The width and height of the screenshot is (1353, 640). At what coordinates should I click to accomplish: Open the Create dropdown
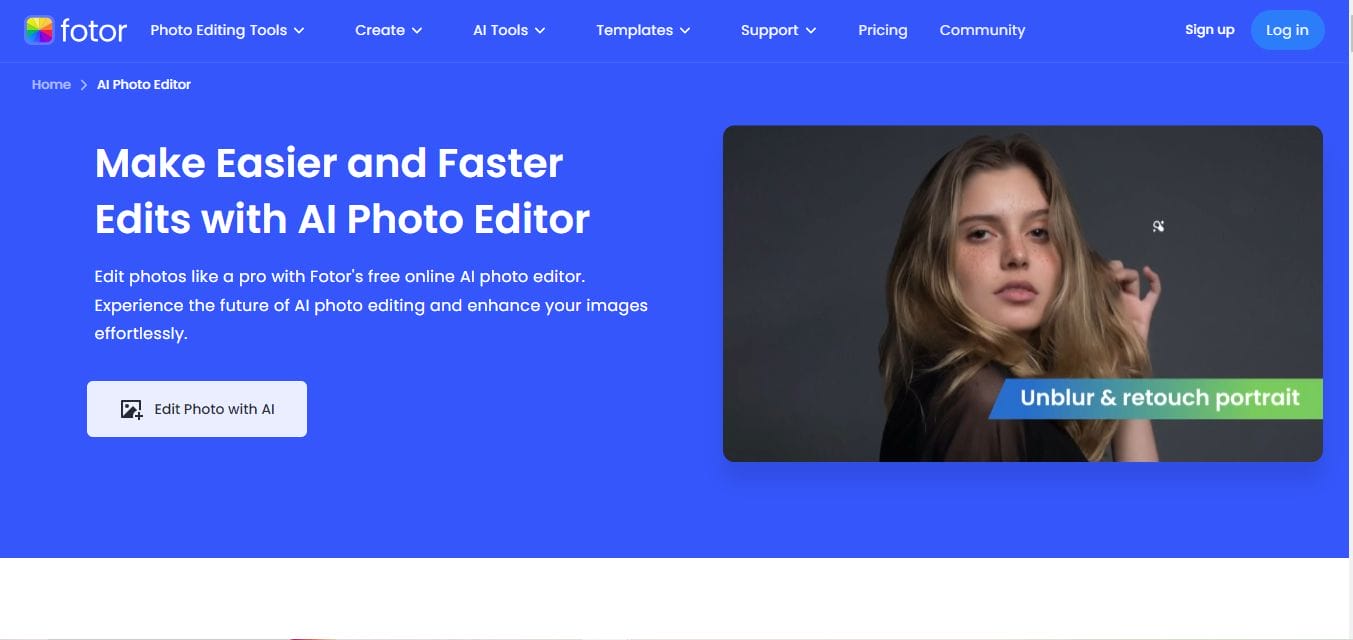click(388, 30)
